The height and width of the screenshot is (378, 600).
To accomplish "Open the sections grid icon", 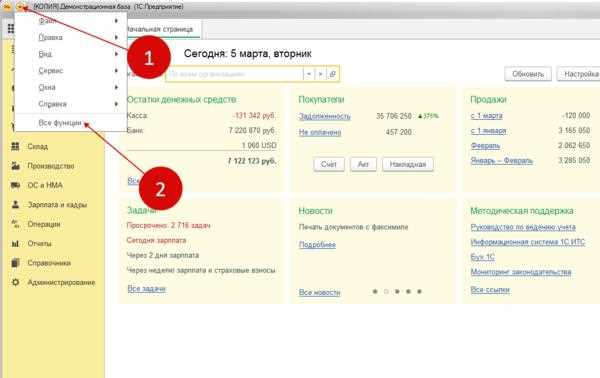I will tap(11, 29).
